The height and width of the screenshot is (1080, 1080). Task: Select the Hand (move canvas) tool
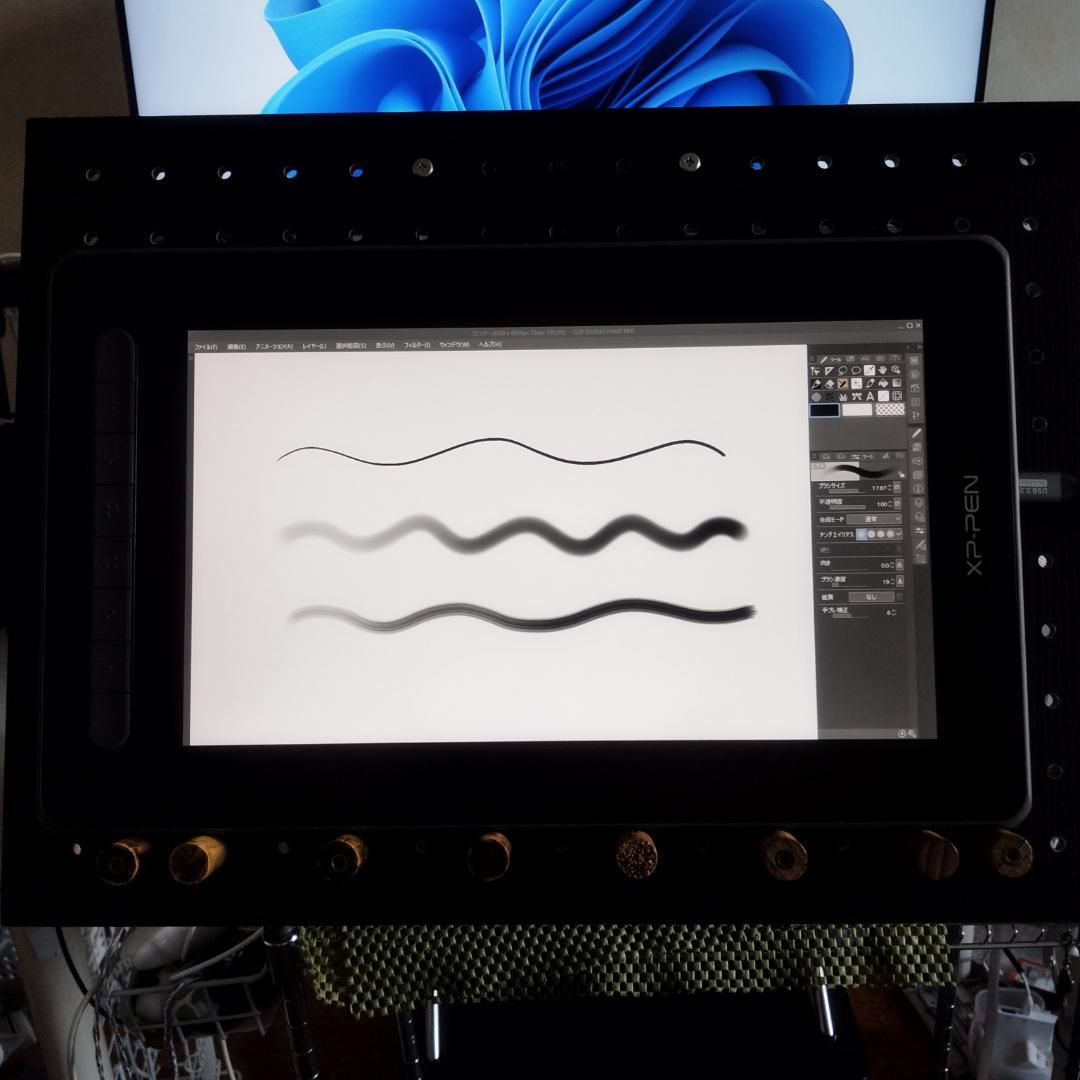coord(883,370)
